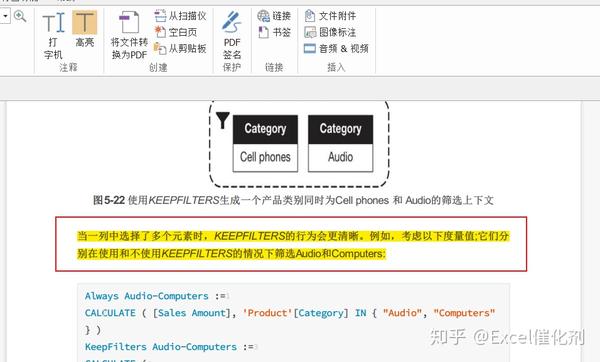600x362 pixels.
Task: Insert a link (链接)
Action: [x=274, y=16]
